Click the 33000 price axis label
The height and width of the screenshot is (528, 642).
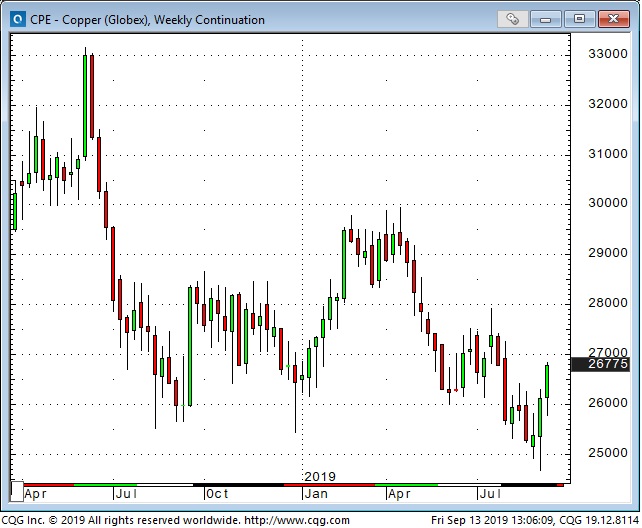pyautogui.click(x=608, y=54)
